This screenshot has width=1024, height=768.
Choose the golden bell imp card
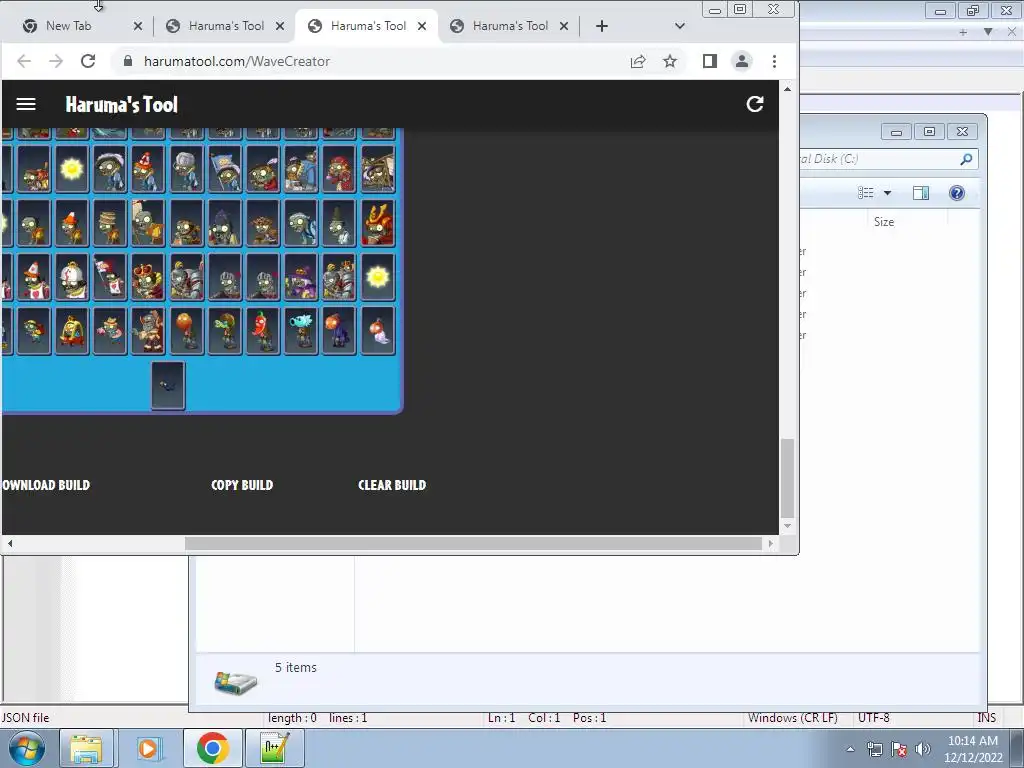(x=72, y=331)
